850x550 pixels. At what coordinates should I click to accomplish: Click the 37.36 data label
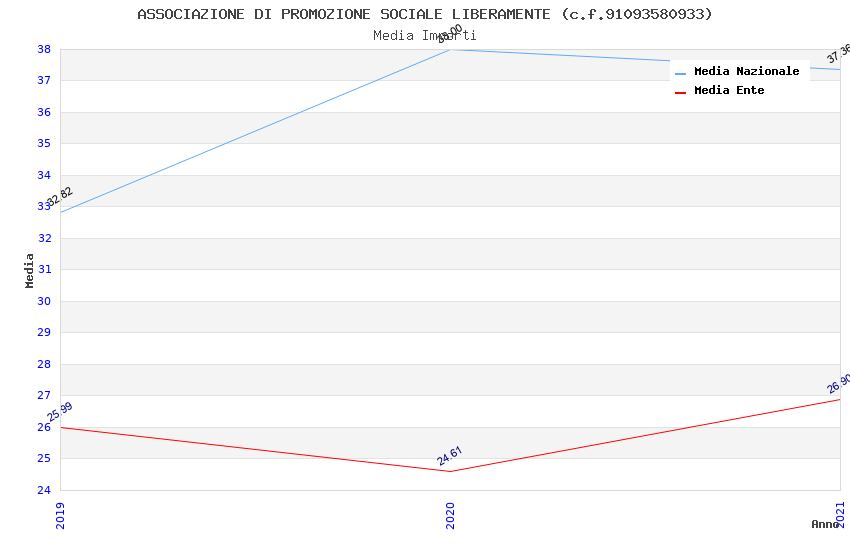click(839, 54)
